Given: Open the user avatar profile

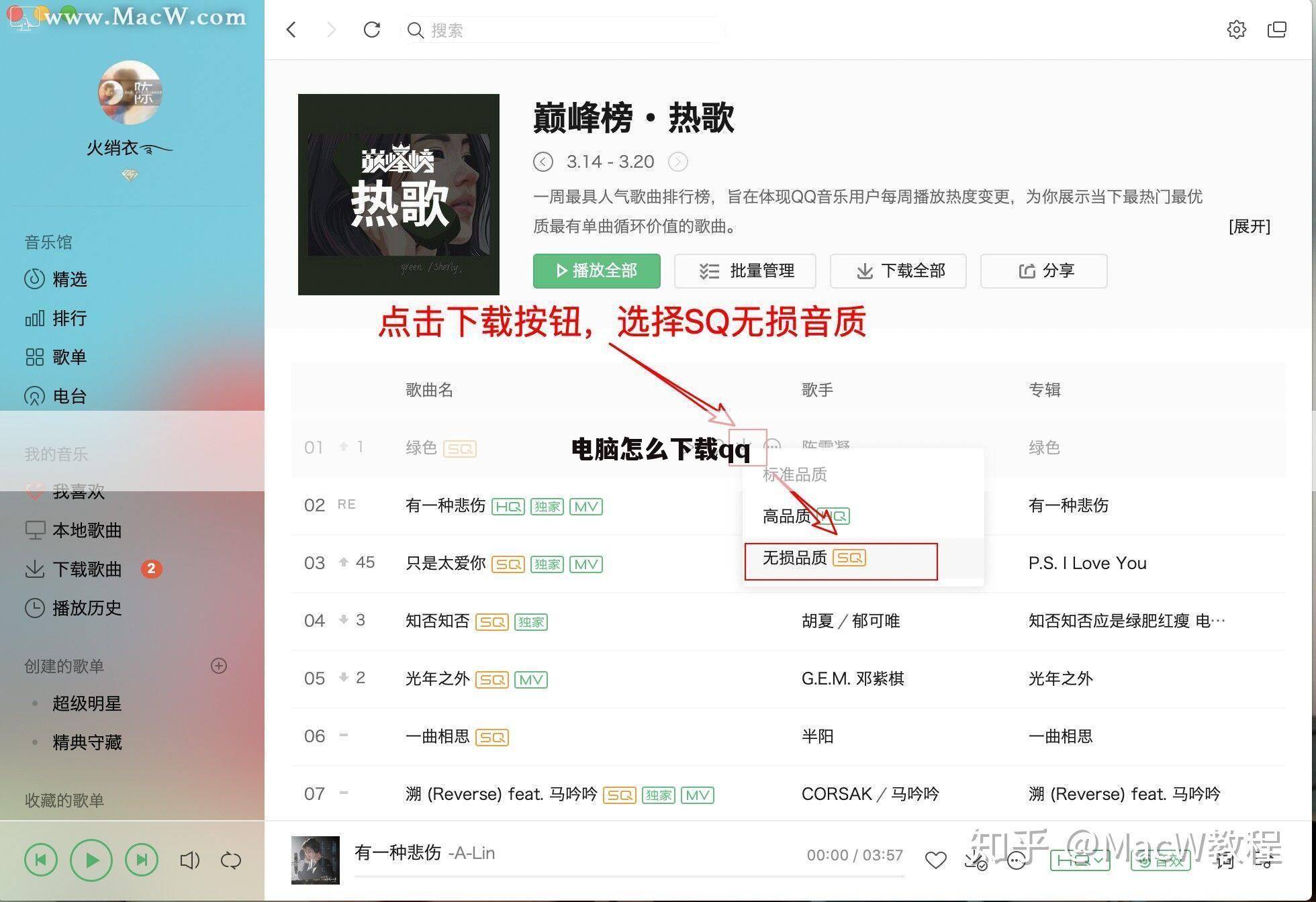Looking at the screenshot, I should (x=130, y=93).
